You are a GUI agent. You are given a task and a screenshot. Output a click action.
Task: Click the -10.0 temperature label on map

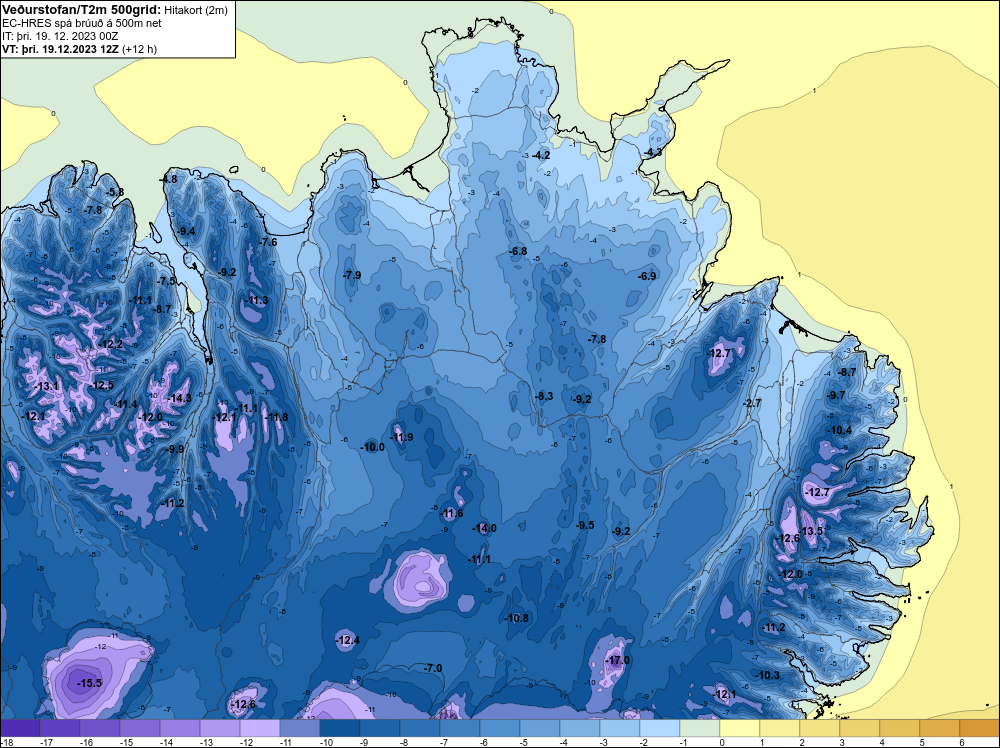372,447
